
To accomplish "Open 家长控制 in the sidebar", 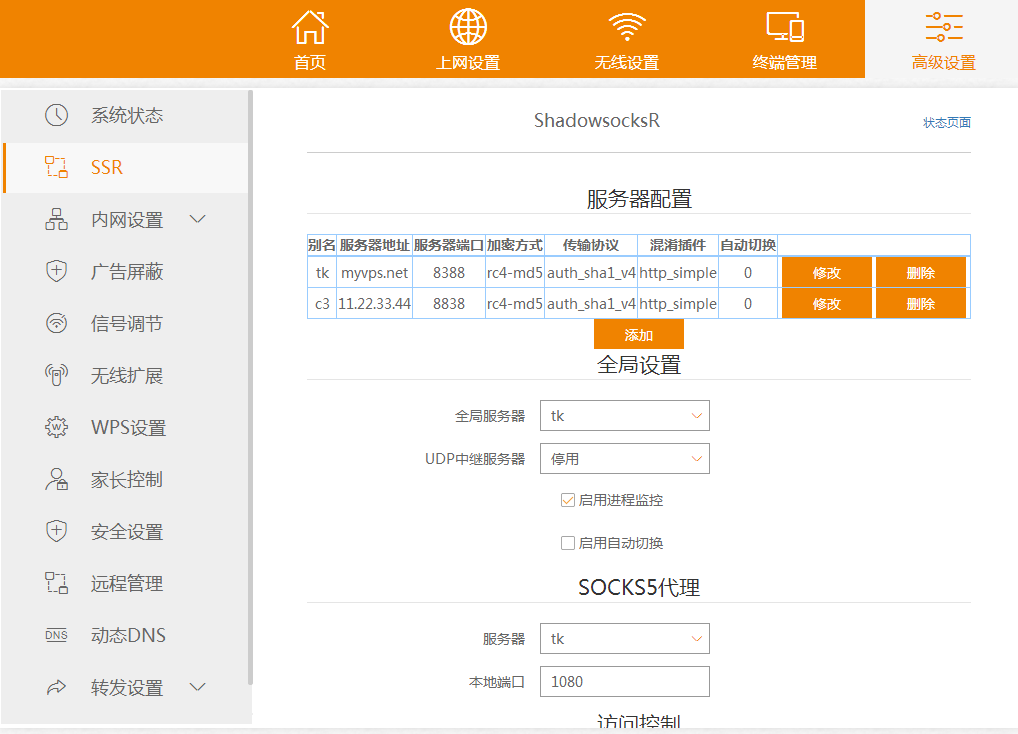I will (125, 479).
